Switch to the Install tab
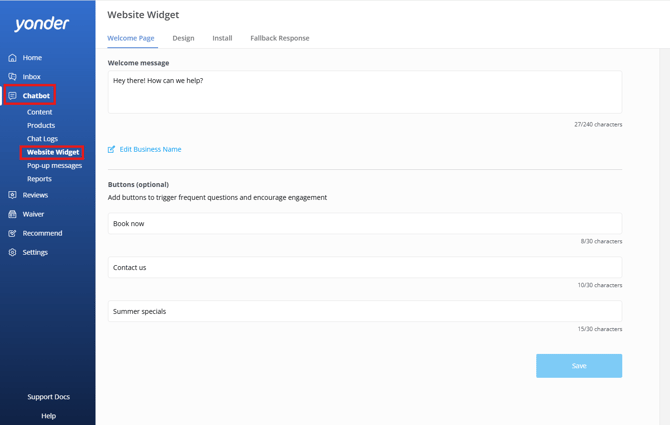This screenshot has width=670, height=425. click(x=222, y=38)
